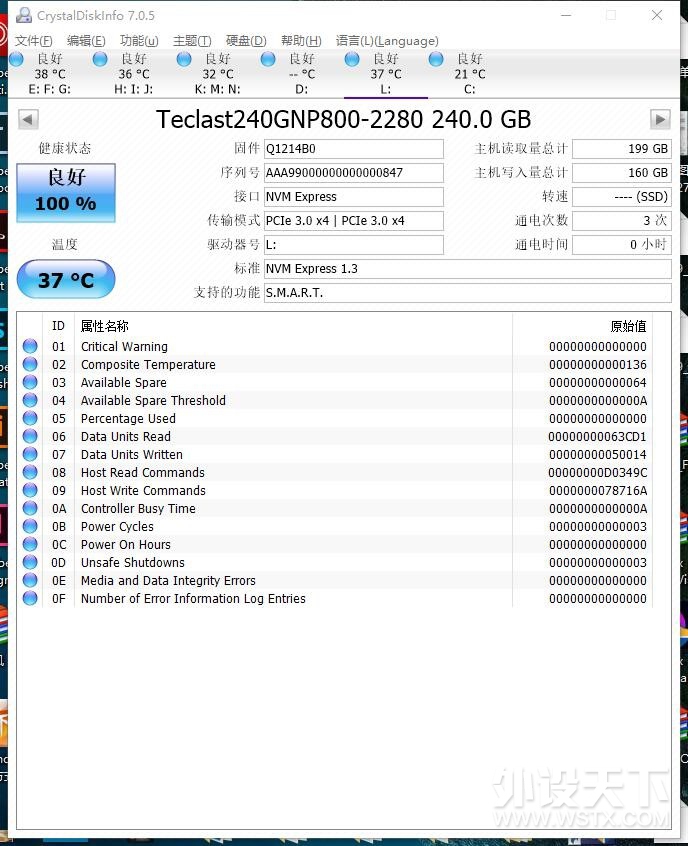This screenshot has width=688, height=846.
Task: Click the serial number field AAA99000000000000847
Action: (x=353, y=173)
